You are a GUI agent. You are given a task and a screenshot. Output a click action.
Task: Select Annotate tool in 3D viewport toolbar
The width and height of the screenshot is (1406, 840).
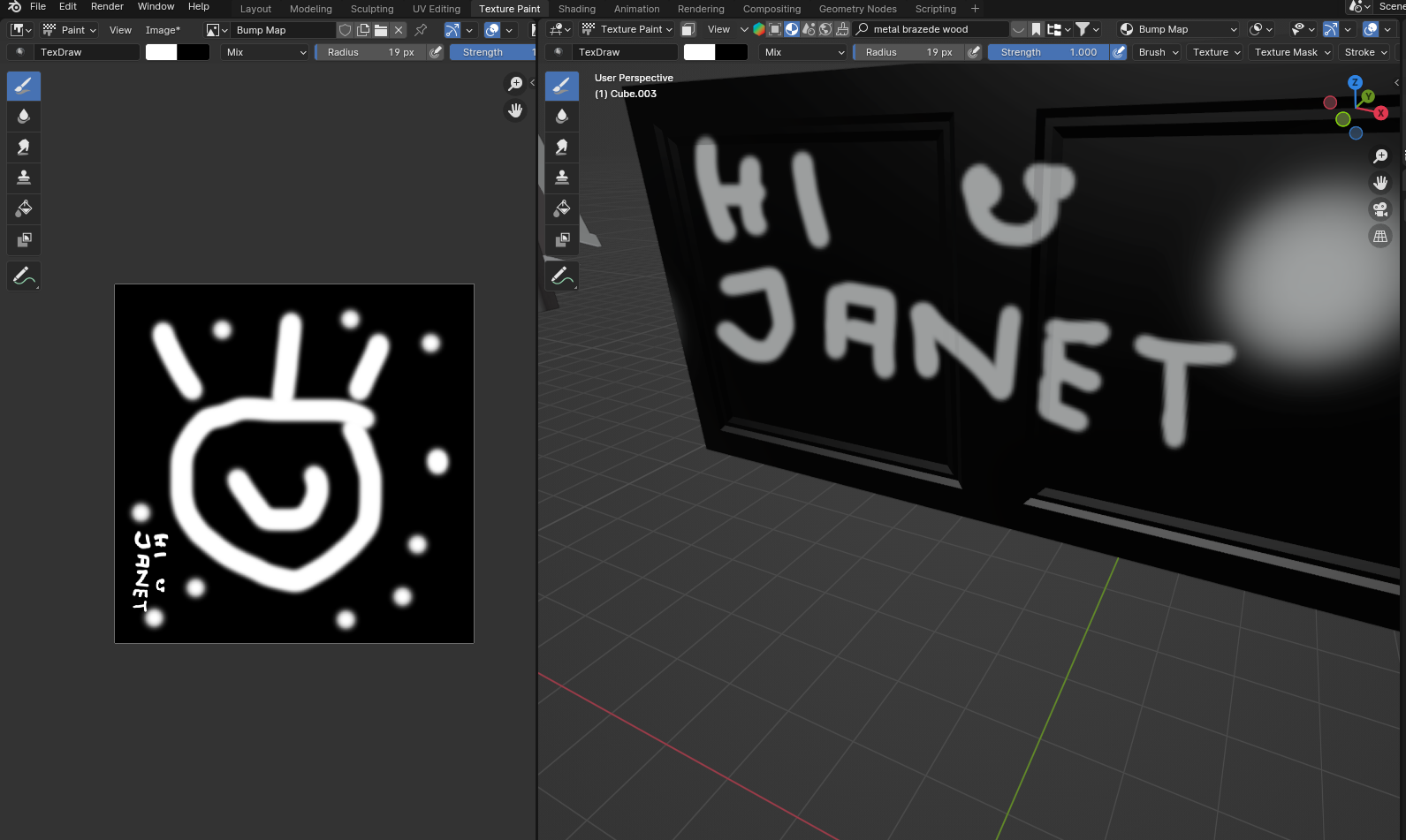[x=562, y=276]
